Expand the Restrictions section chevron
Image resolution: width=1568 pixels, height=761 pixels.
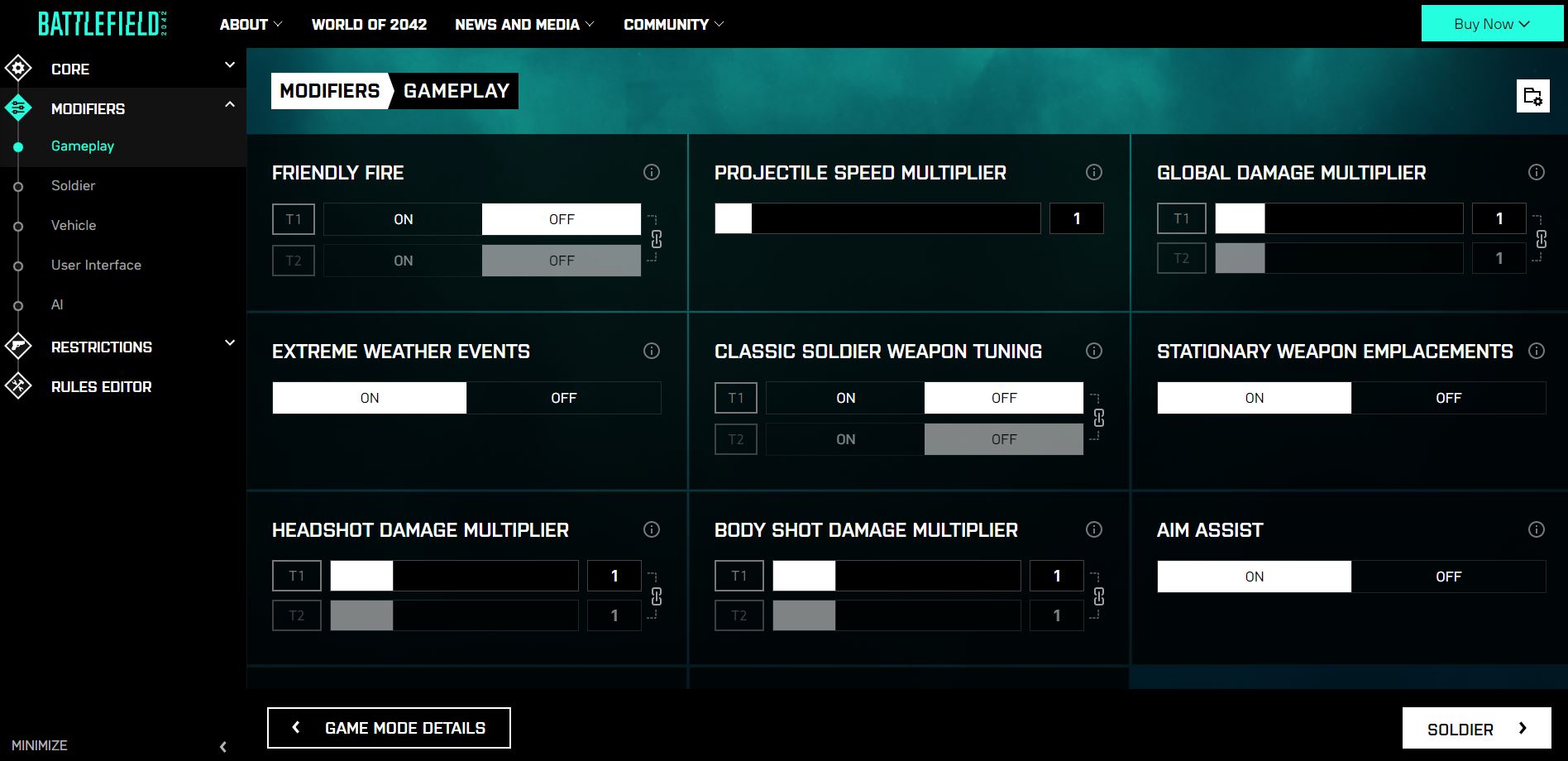point(230,343)
